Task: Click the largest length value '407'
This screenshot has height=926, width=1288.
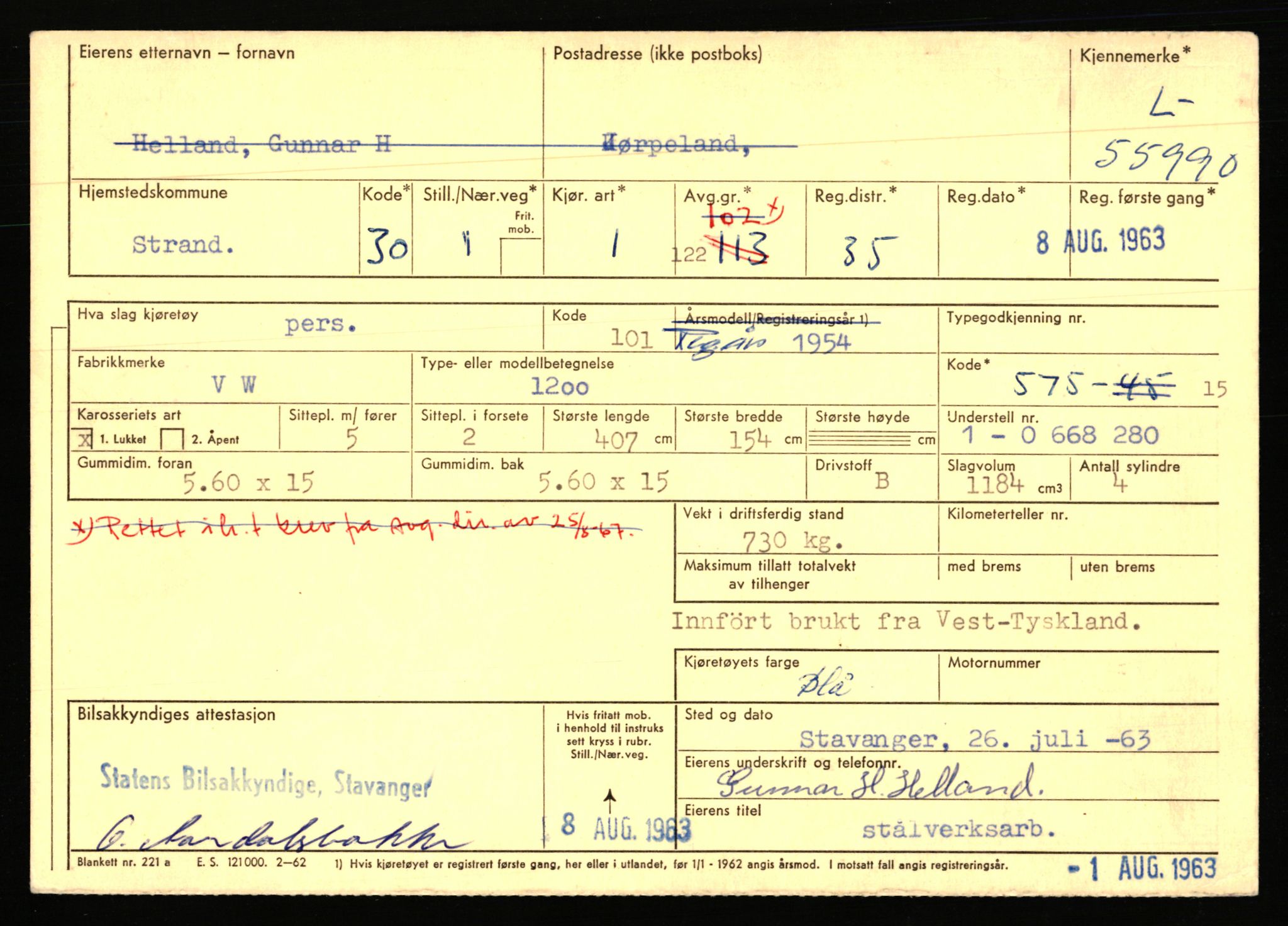Action: click(616, 440)
